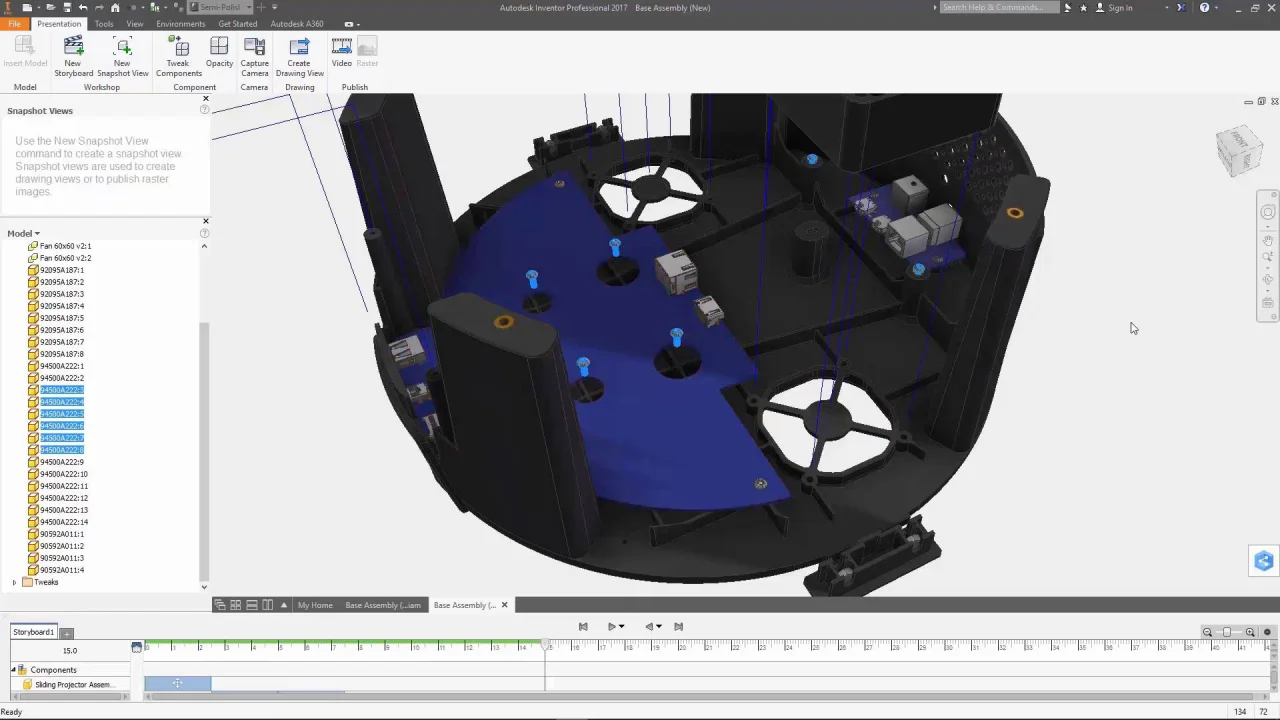Viewport: 1280px width, 720px height.
Task: Play the current storyboard
Action: pos(612,627)
